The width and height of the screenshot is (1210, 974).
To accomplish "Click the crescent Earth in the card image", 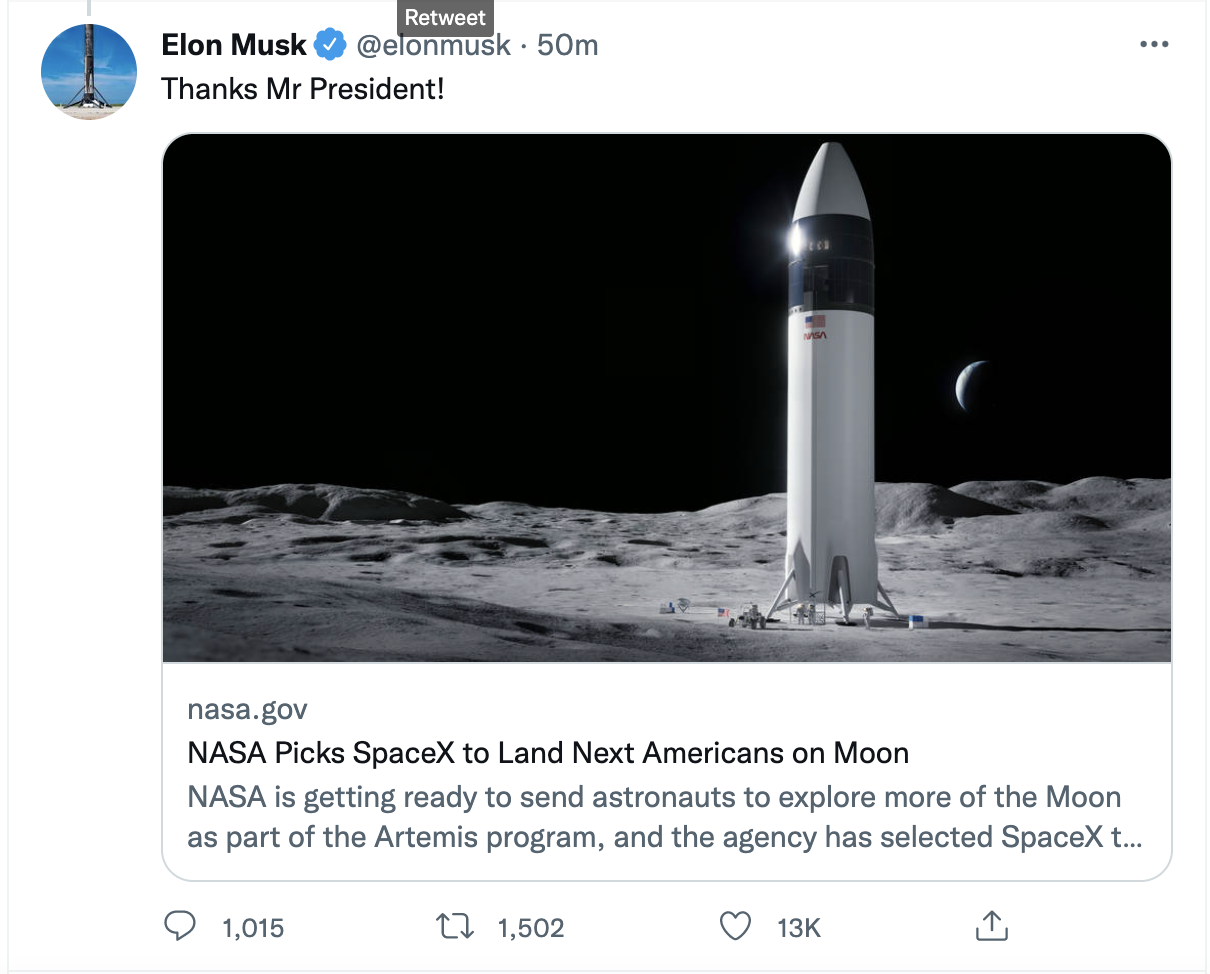I will 970,385.
